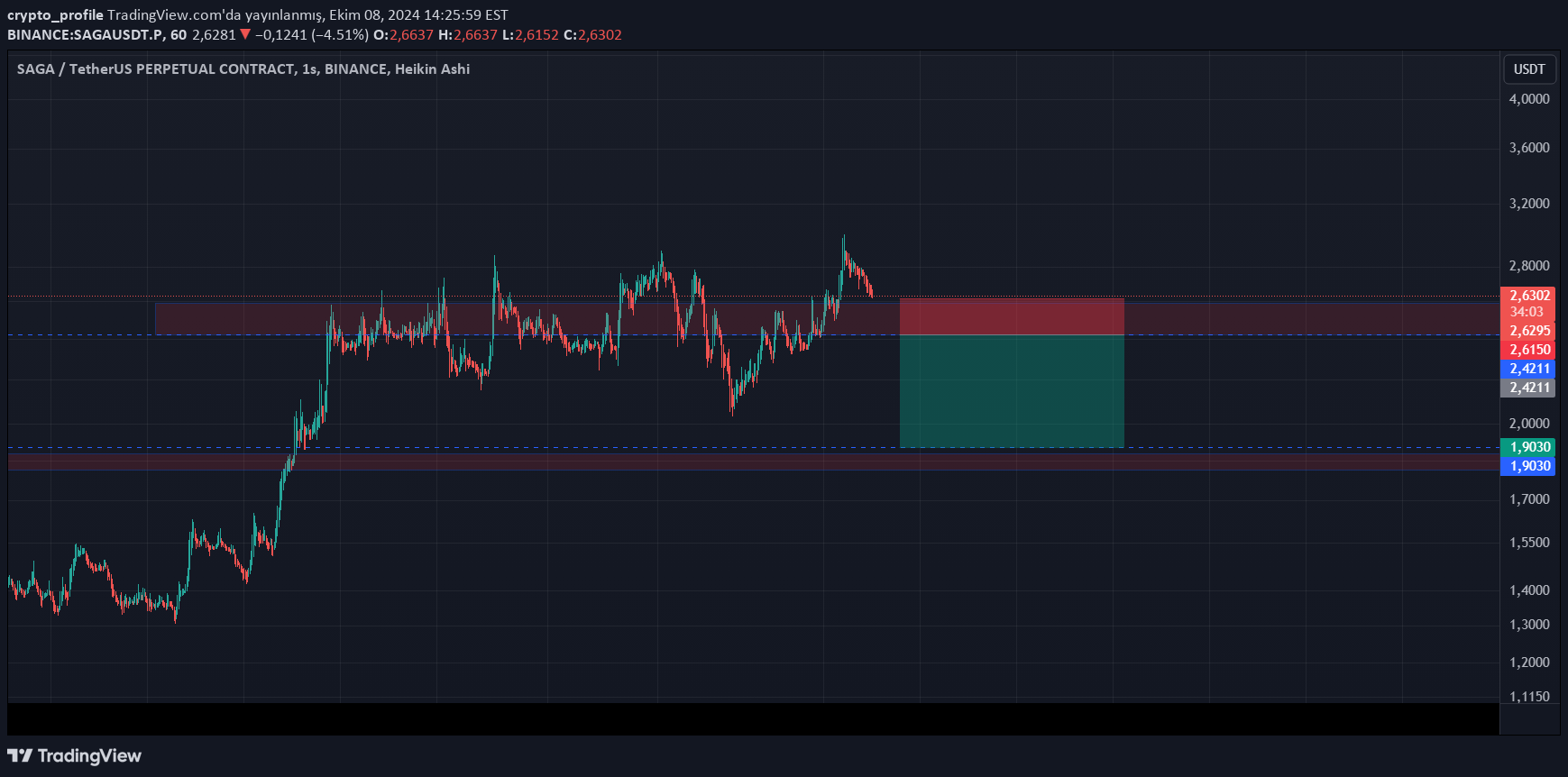Click the 1,1150 price axis label
This screenshot has width=1568, height=777.
pyautogui.click(x=1529, y=697)
